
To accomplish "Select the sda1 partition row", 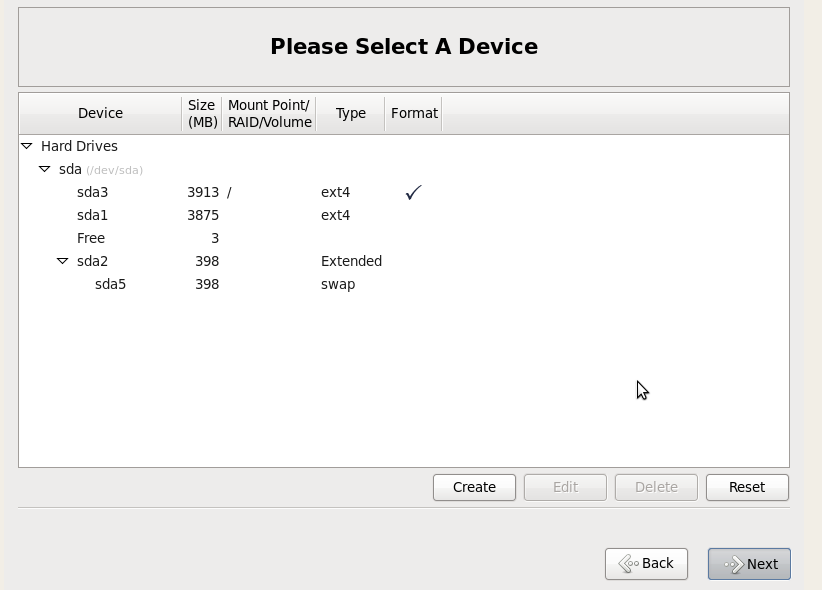I will pyautogui.click(x=404, y=215).
